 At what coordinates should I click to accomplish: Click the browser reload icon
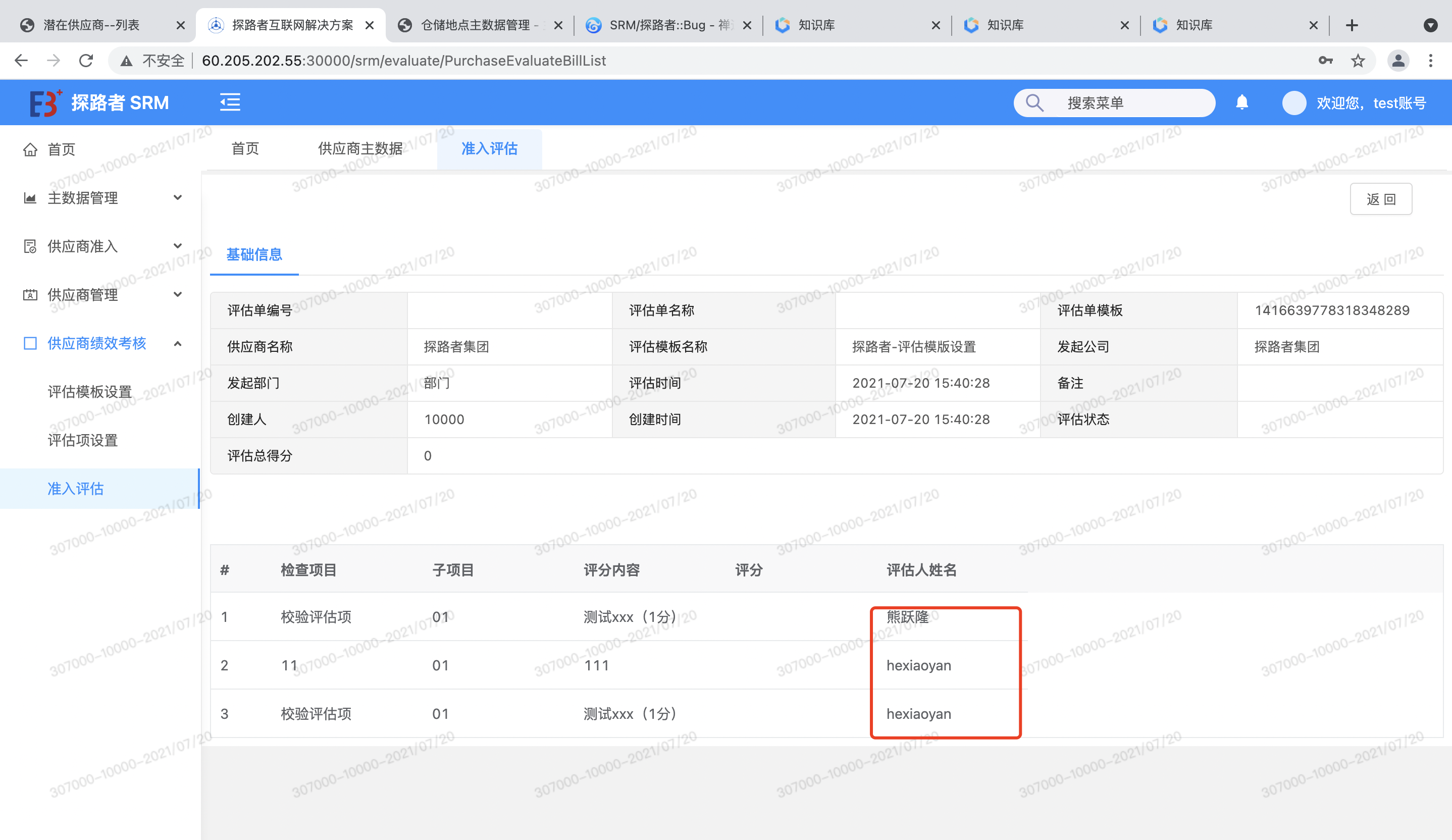point(86,61)
